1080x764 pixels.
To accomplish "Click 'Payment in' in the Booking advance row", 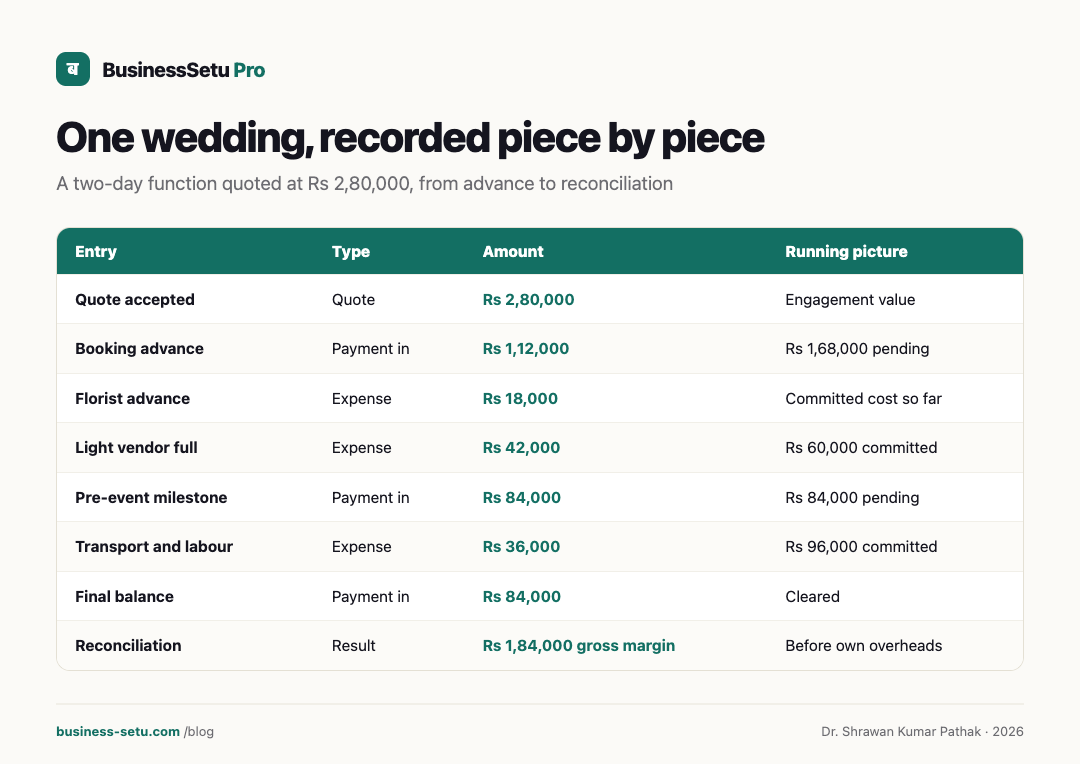I will pyautogui.click(x=371, y=349).
